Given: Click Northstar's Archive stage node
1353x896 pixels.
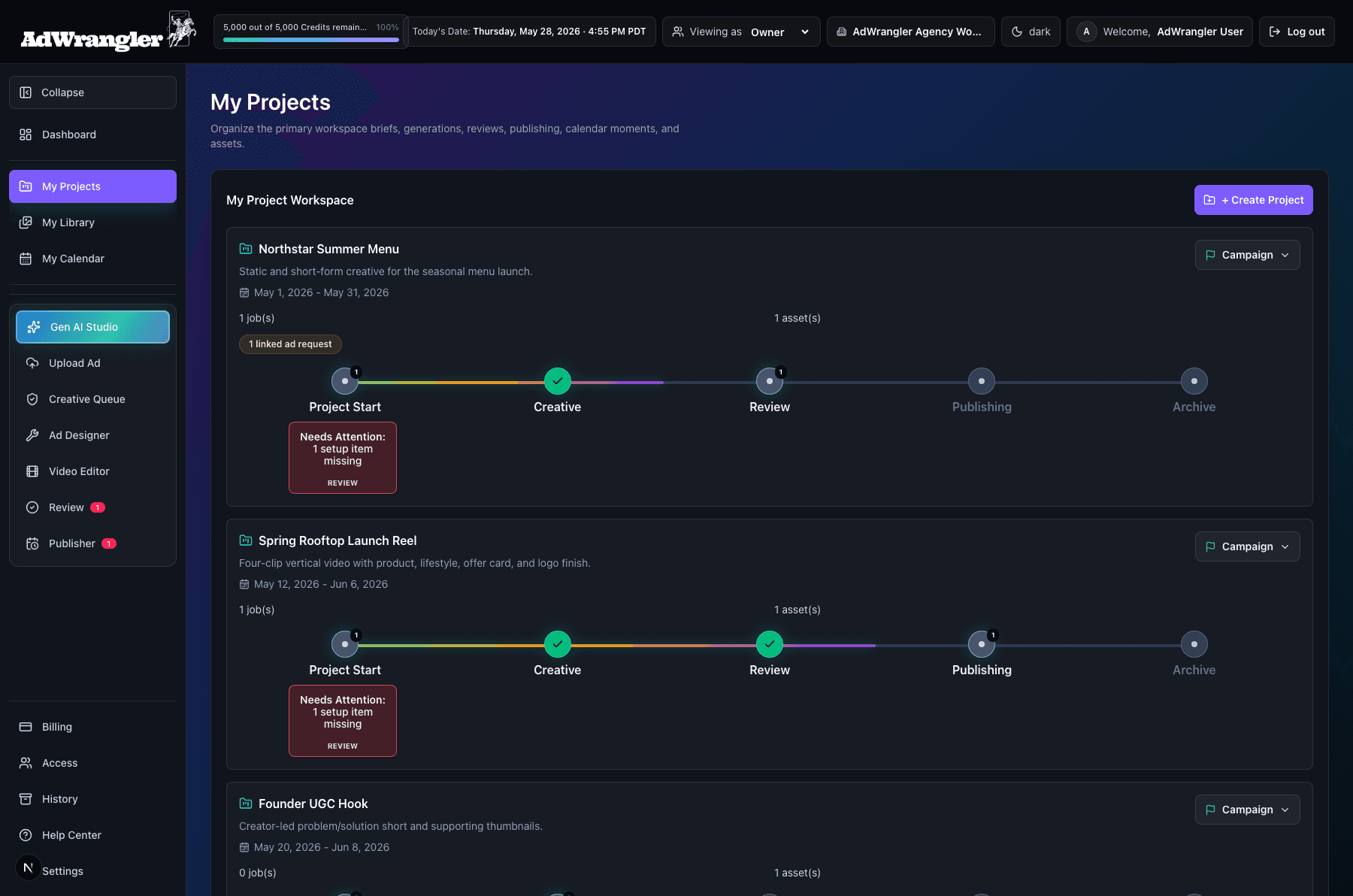Looking at the screenshot, I should tap(1194, 381).
